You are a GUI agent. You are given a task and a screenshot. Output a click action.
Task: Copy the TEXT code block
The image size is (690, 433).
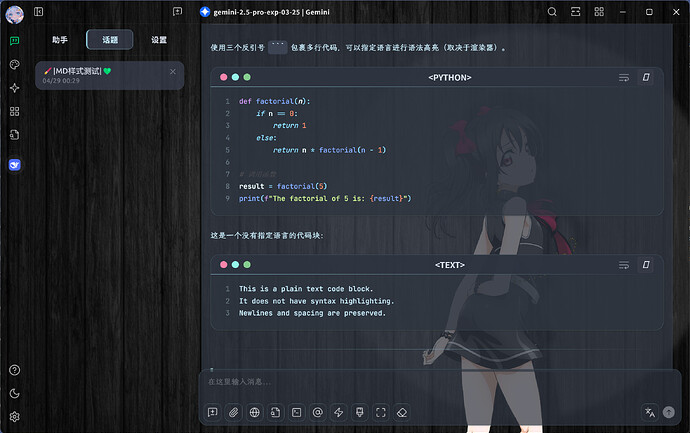point(646,265)
